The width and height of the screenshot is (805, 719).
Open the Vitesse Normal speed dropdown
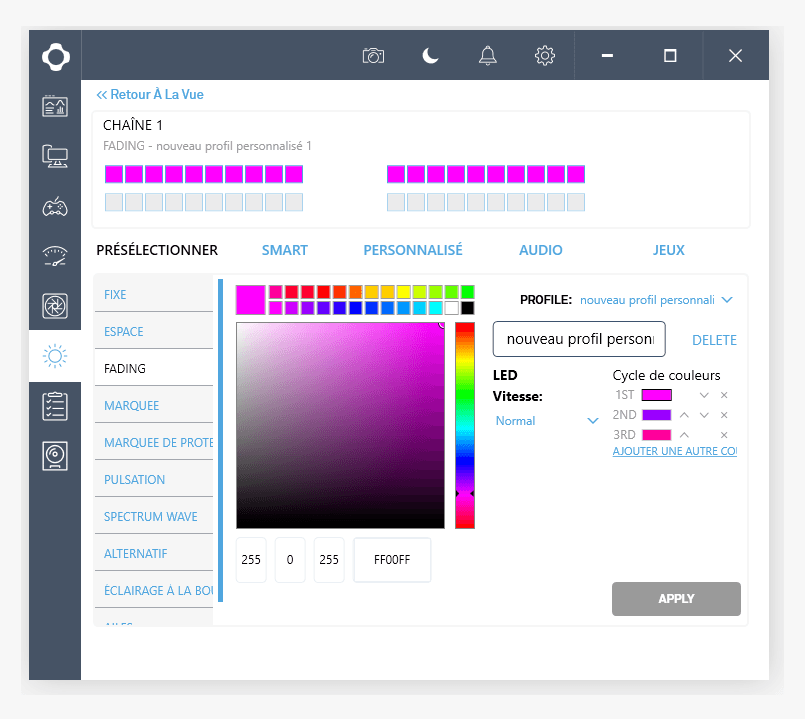tap(592, 421)
